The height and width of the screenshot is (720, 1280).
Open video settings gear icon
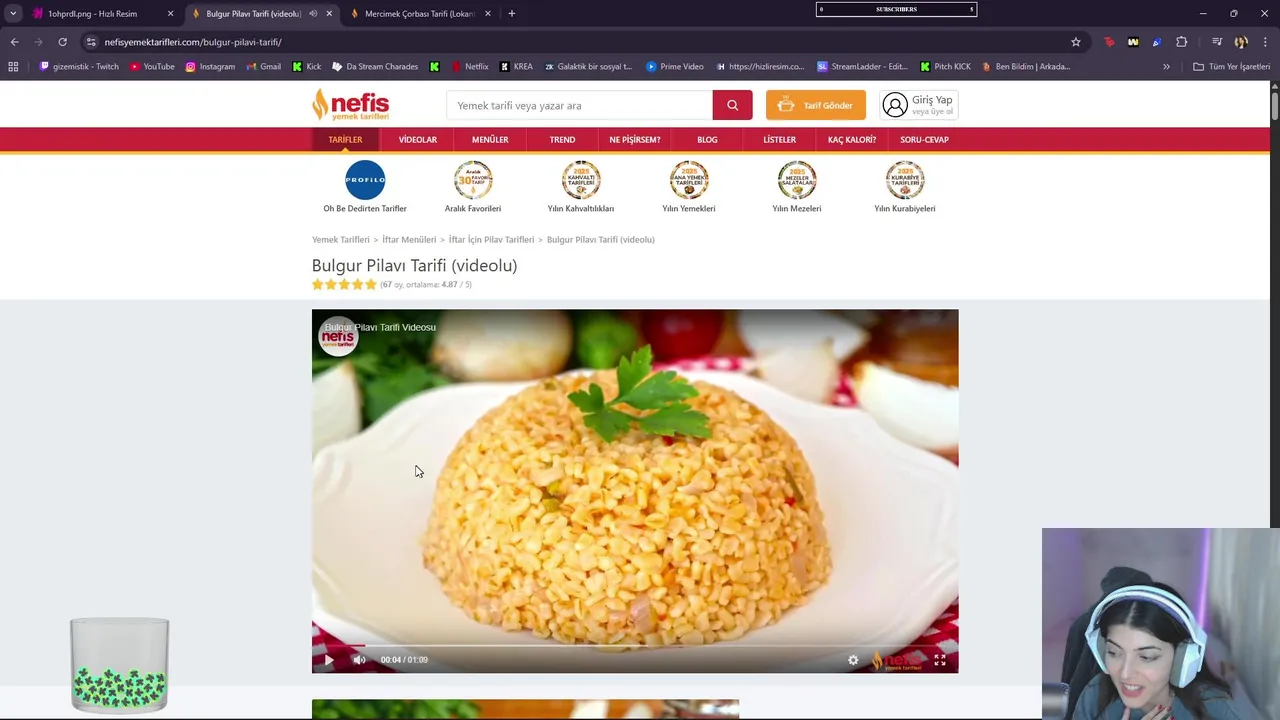(853, 660)
